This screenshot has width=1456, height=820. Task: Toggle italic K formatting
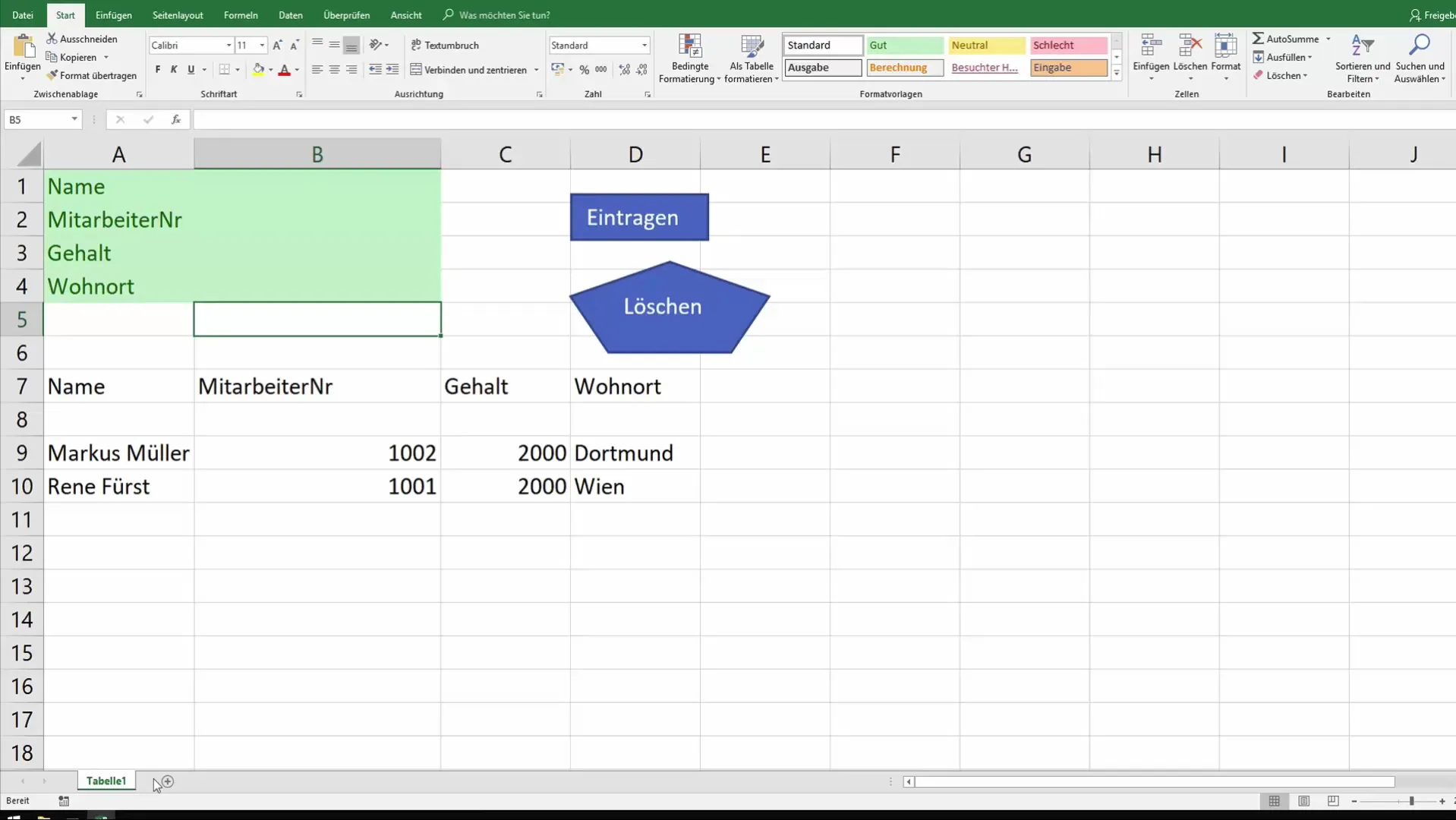pyautogui.click(x=174, y=70)
